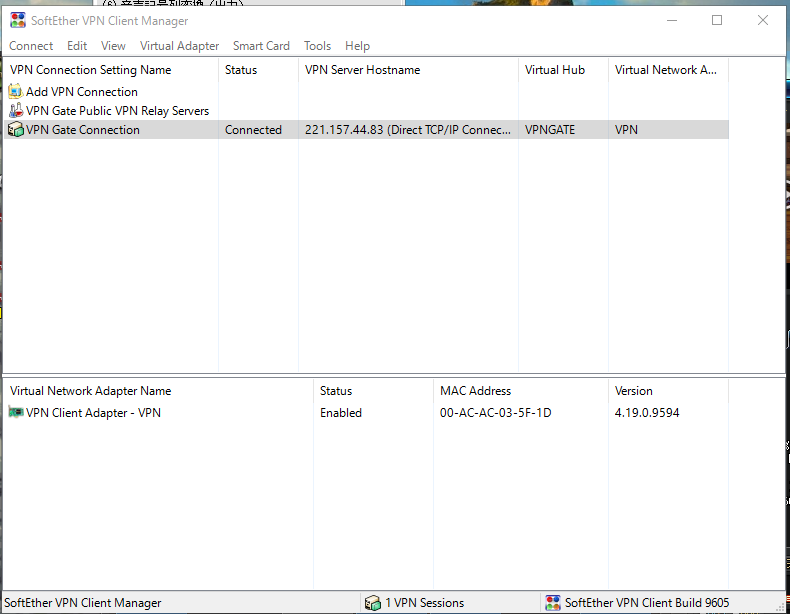Select the VPN Gate Connection row name

83,130
